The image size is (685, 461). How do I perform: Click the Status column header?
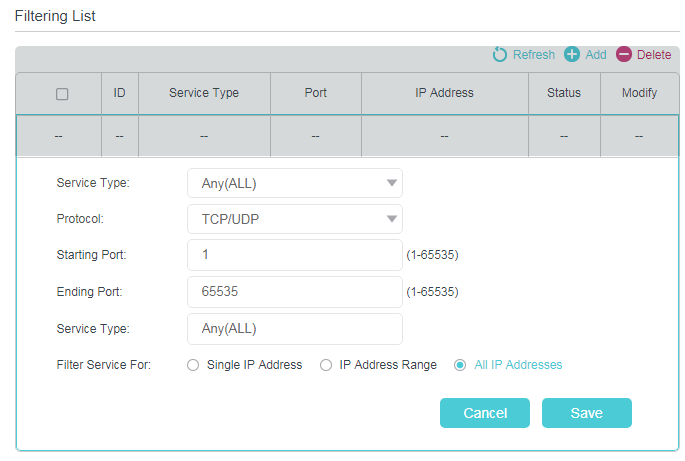coord(564,93)
